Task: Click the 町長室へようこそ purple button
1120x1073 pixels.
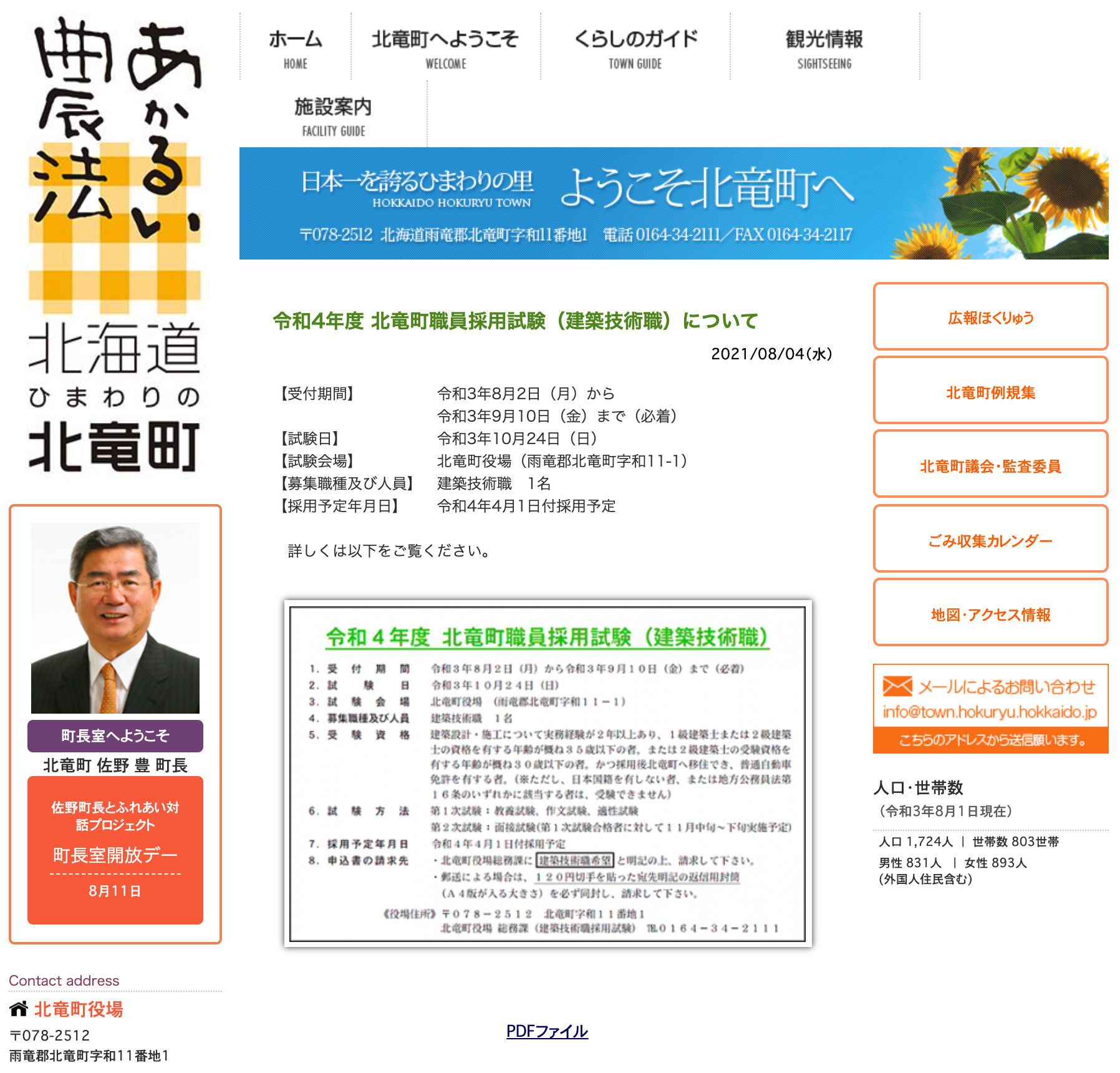Action: coord(115,736)
